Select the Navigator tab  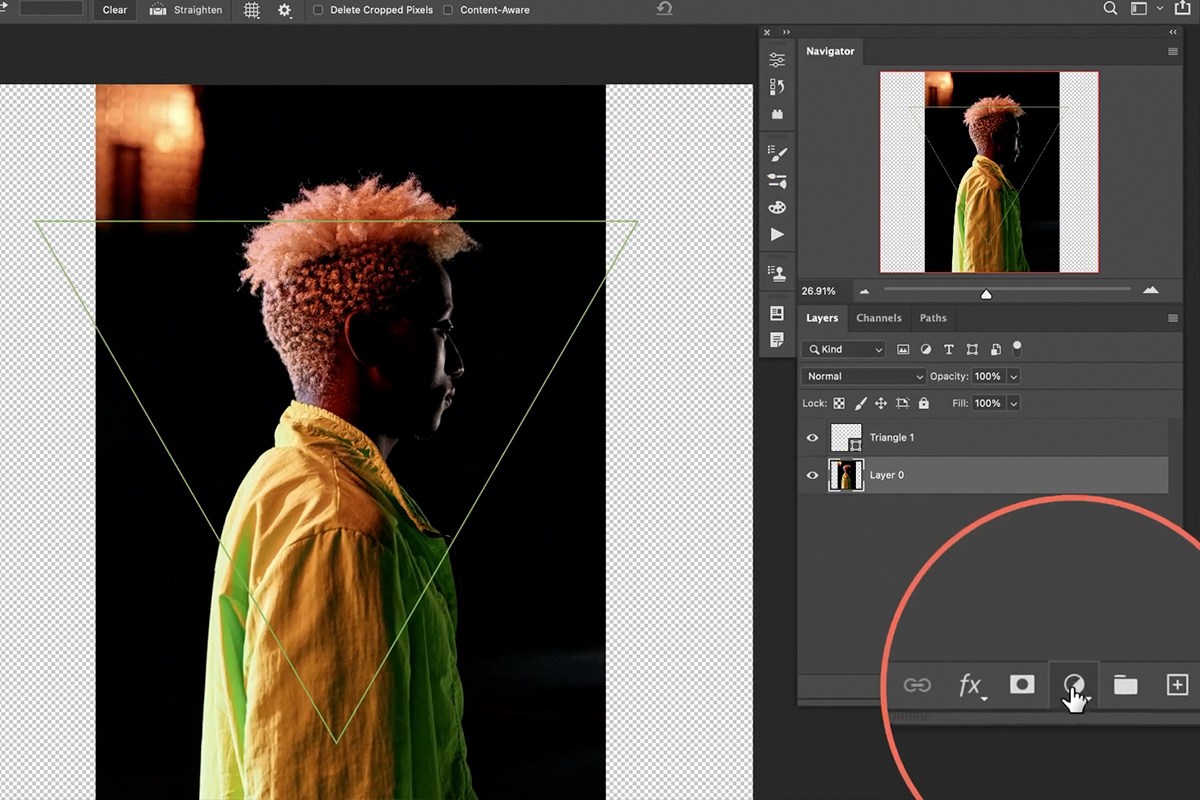830,51
